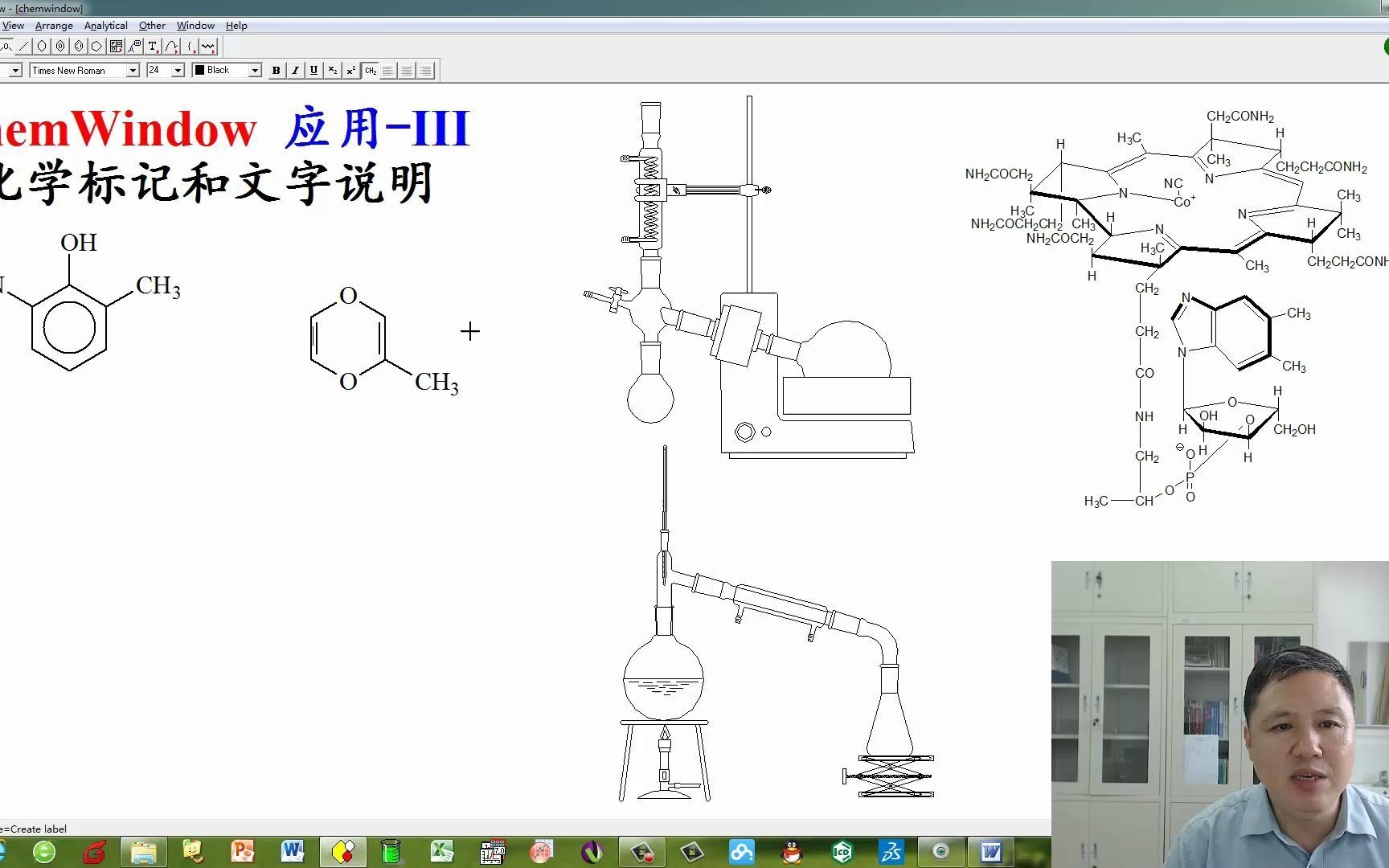Click the Co+ label in the vitamin B12 structure

(x=1185, y=202)
